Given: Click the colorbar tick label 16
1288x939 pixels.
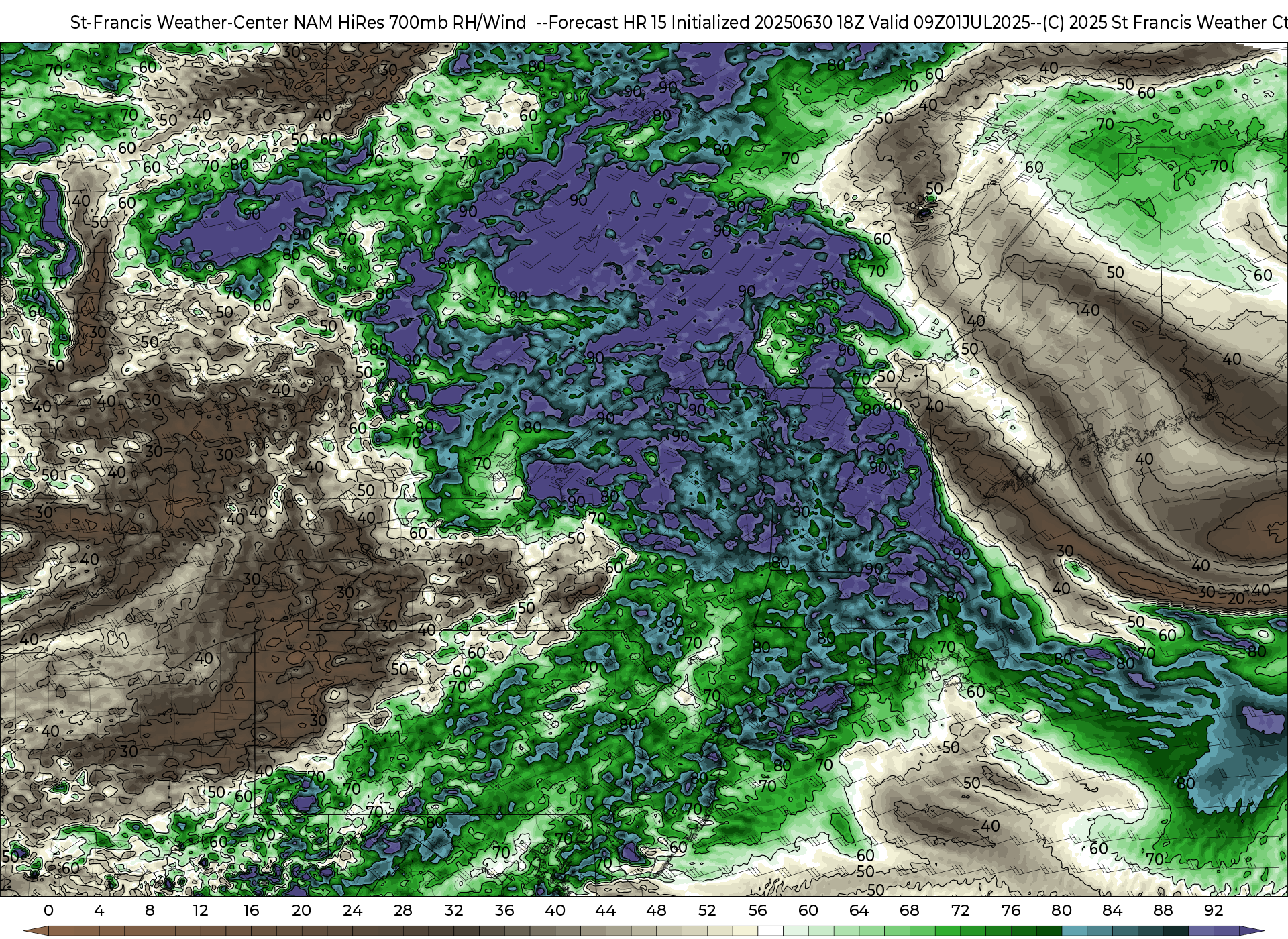Looking at the screenshot, I should point(251,911).
